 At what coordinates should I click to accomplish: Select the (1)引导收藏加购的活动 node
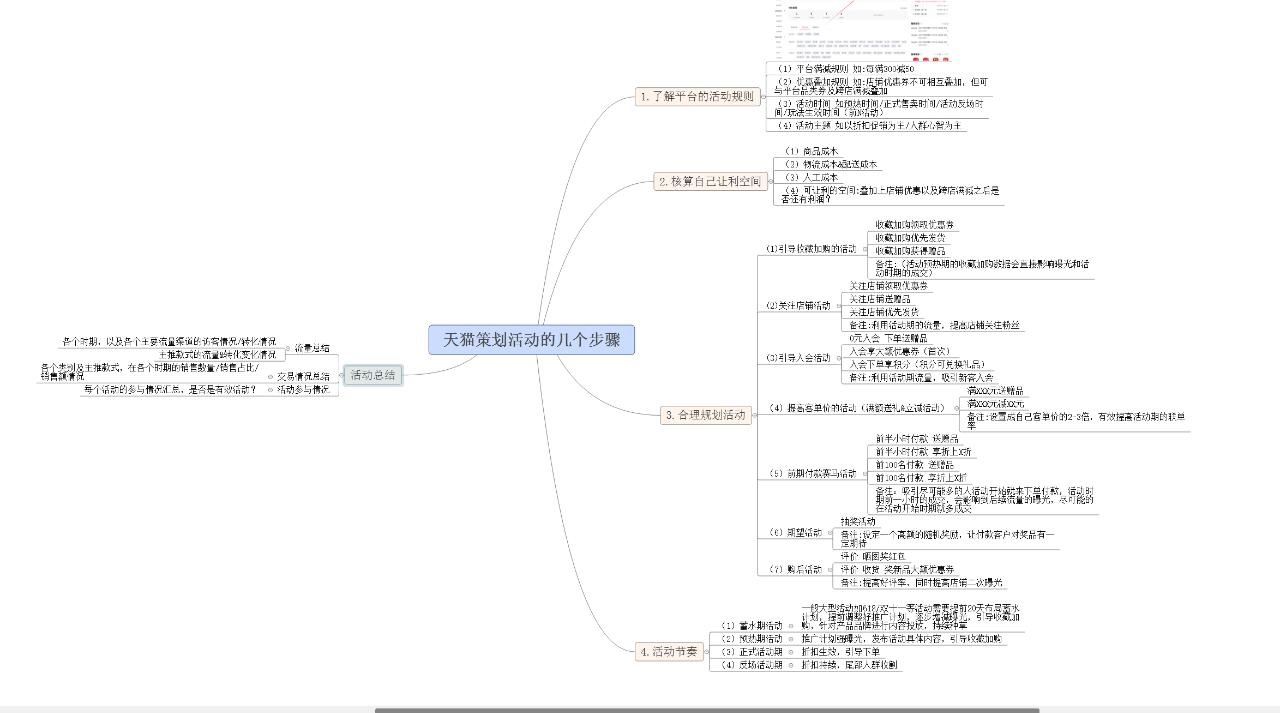pyautogui.click(x=811, y=249)
